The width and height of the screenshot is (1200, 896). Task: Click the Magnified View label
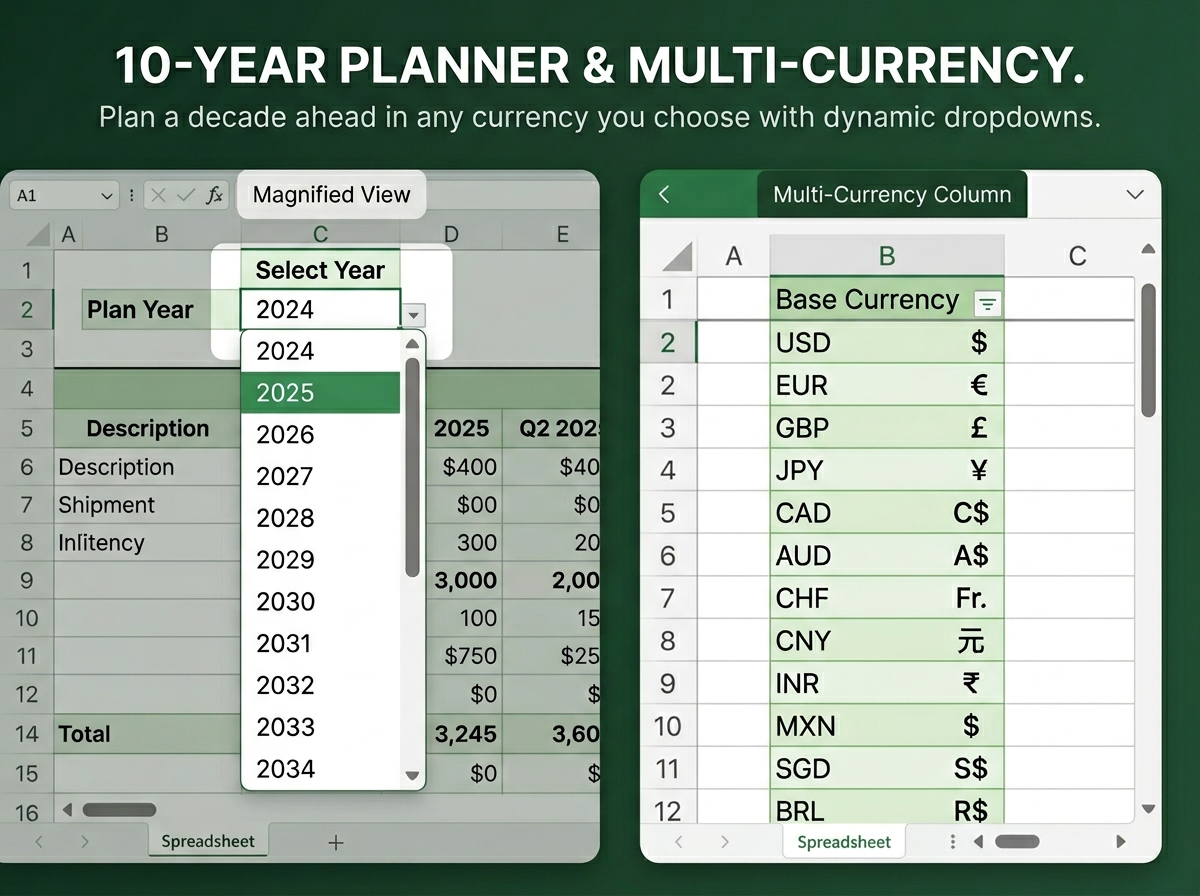(x=331, y=195)
